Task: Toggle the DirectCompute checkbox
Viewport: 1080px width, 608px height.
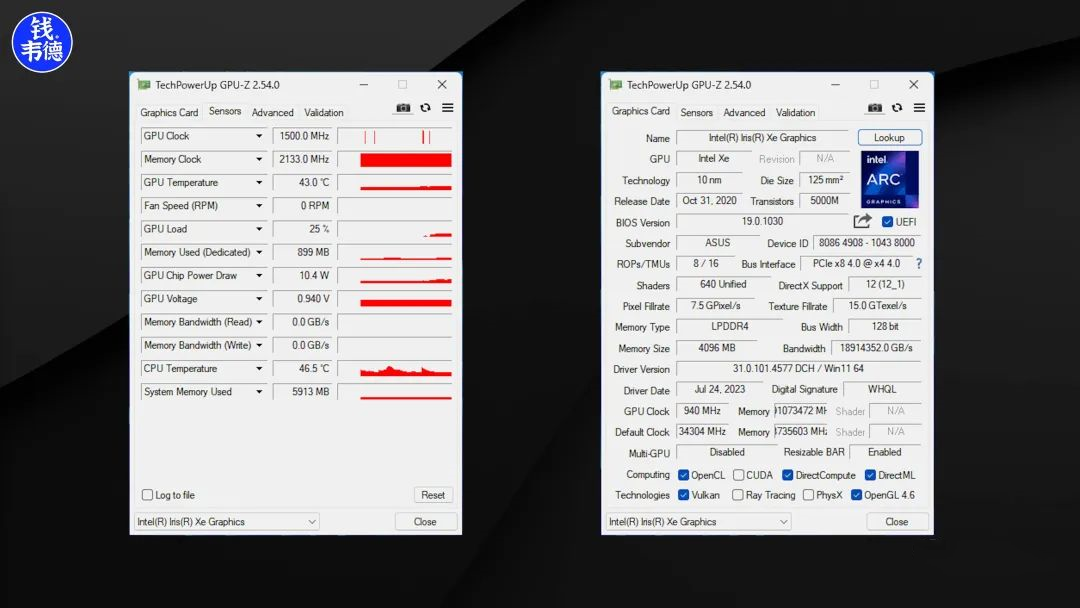Action: [x=787, y=475]
